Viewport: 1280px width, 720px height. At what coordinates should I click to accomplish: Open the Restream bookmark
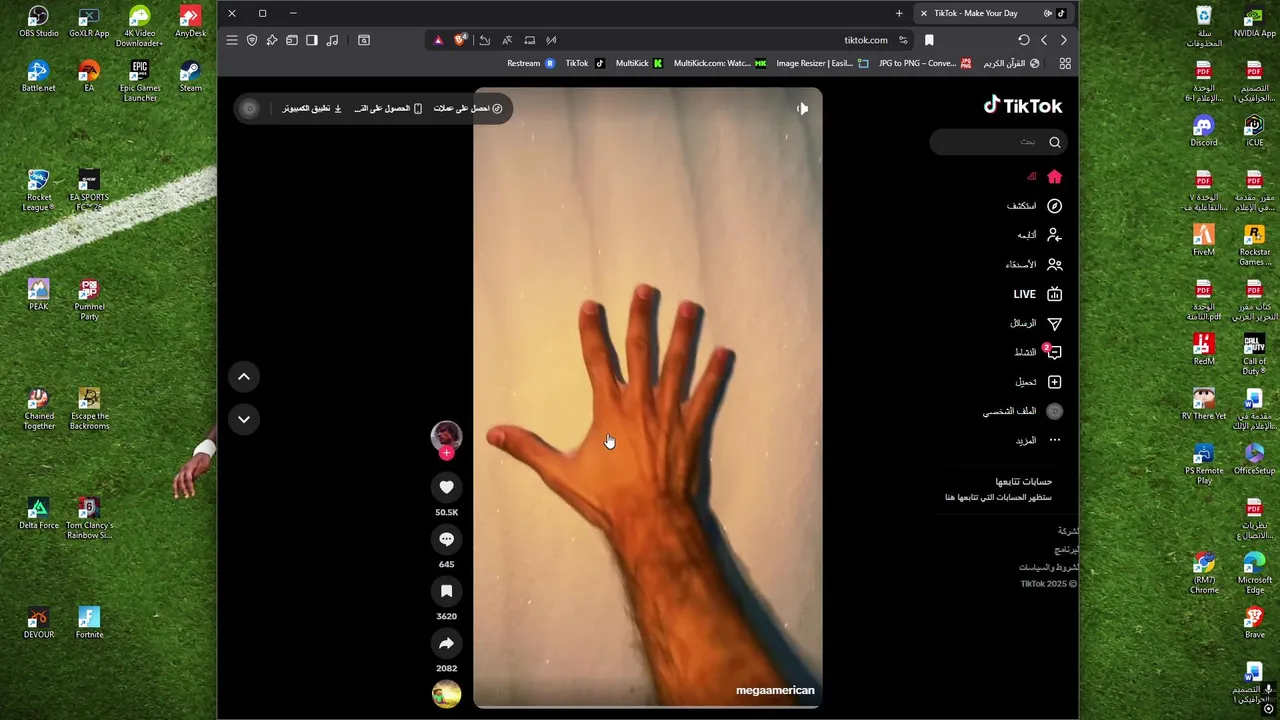pos(531,63)
